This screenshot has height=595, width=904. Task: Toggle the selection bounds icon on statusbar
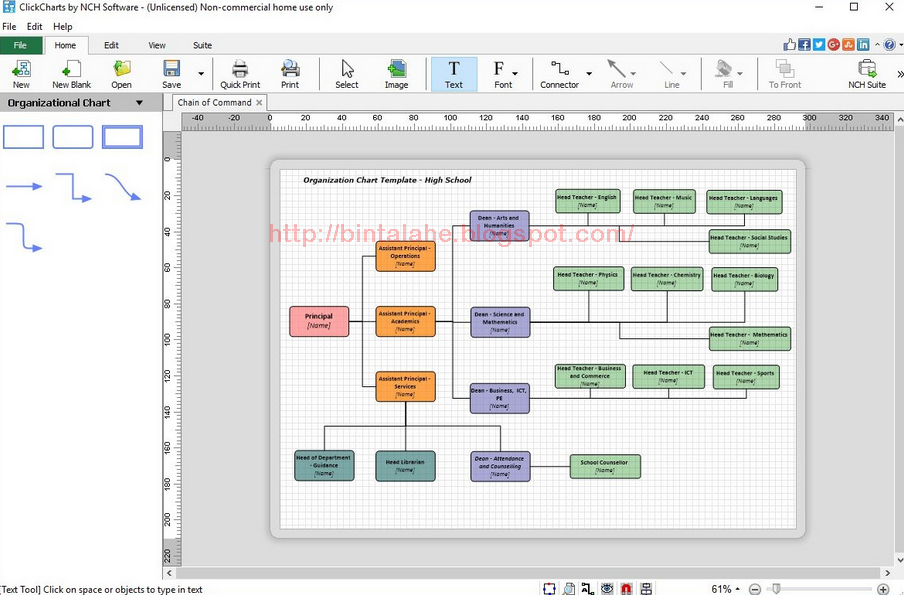pos(549,588)
